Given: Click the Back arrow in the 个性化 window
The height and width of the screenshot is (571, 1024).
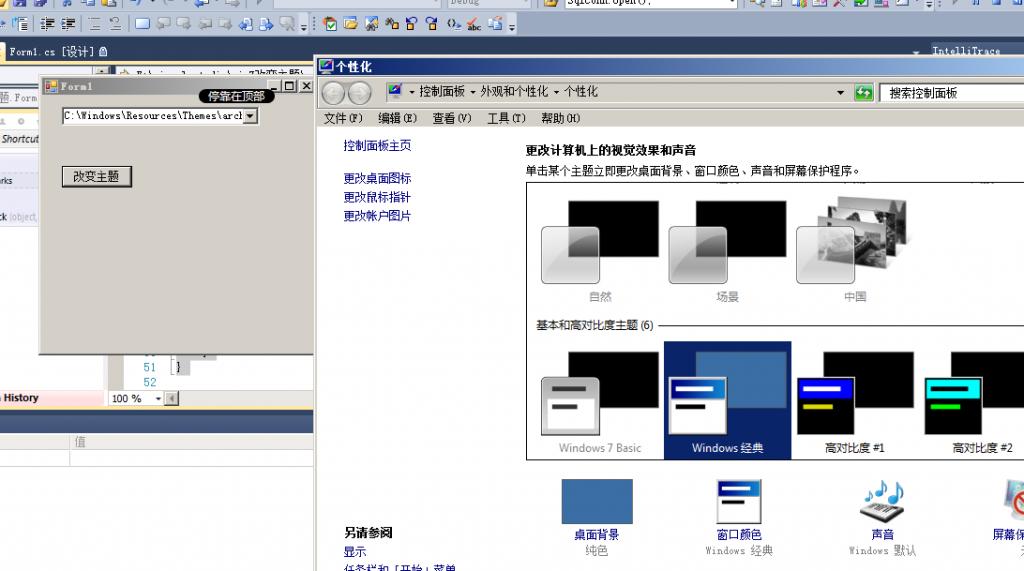Looking at the screenshot, I should click(333, 93).
